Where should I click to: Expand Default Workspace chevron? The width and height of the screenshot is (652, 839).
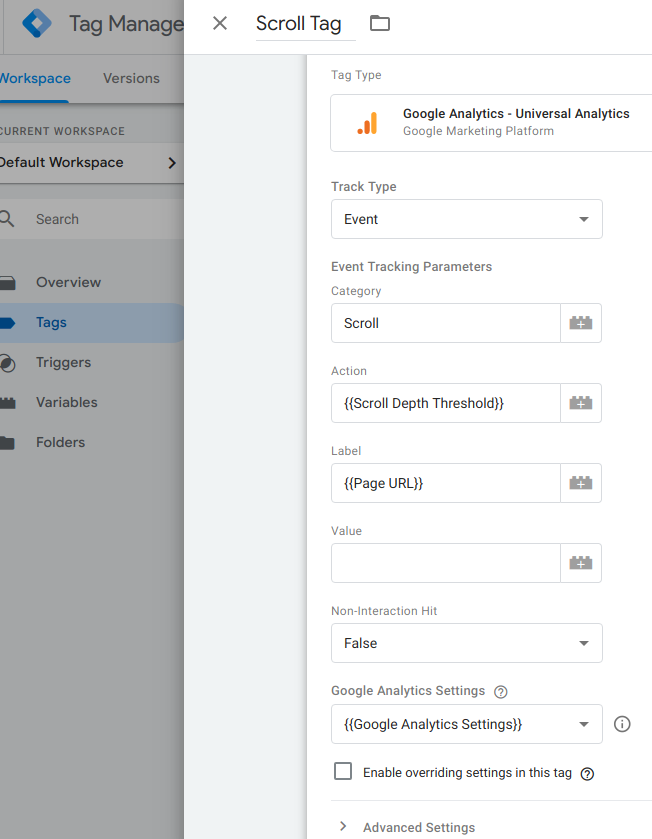coord(172,163)
